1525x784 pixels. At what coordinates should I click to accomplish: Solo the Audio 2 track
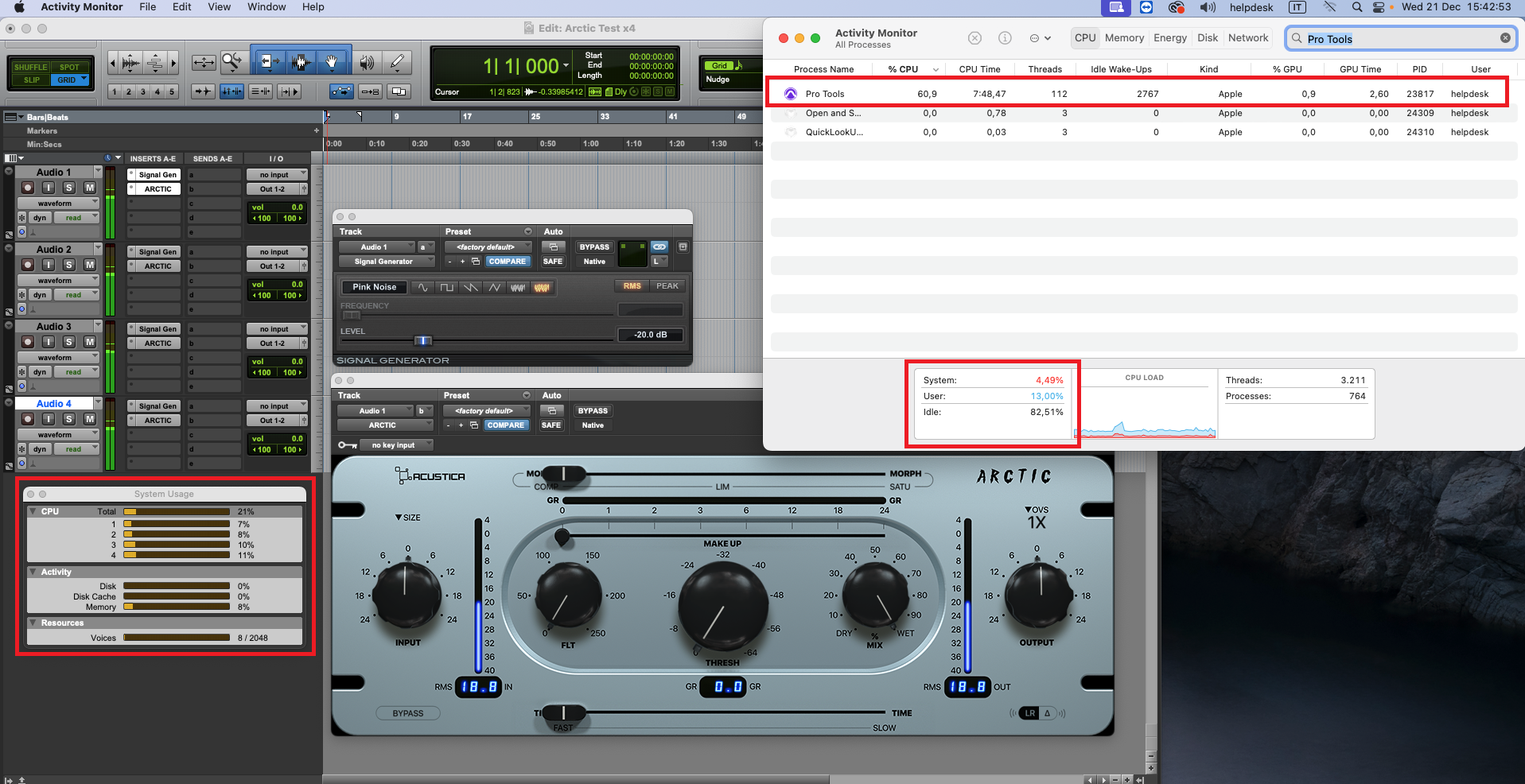point(69,265)
